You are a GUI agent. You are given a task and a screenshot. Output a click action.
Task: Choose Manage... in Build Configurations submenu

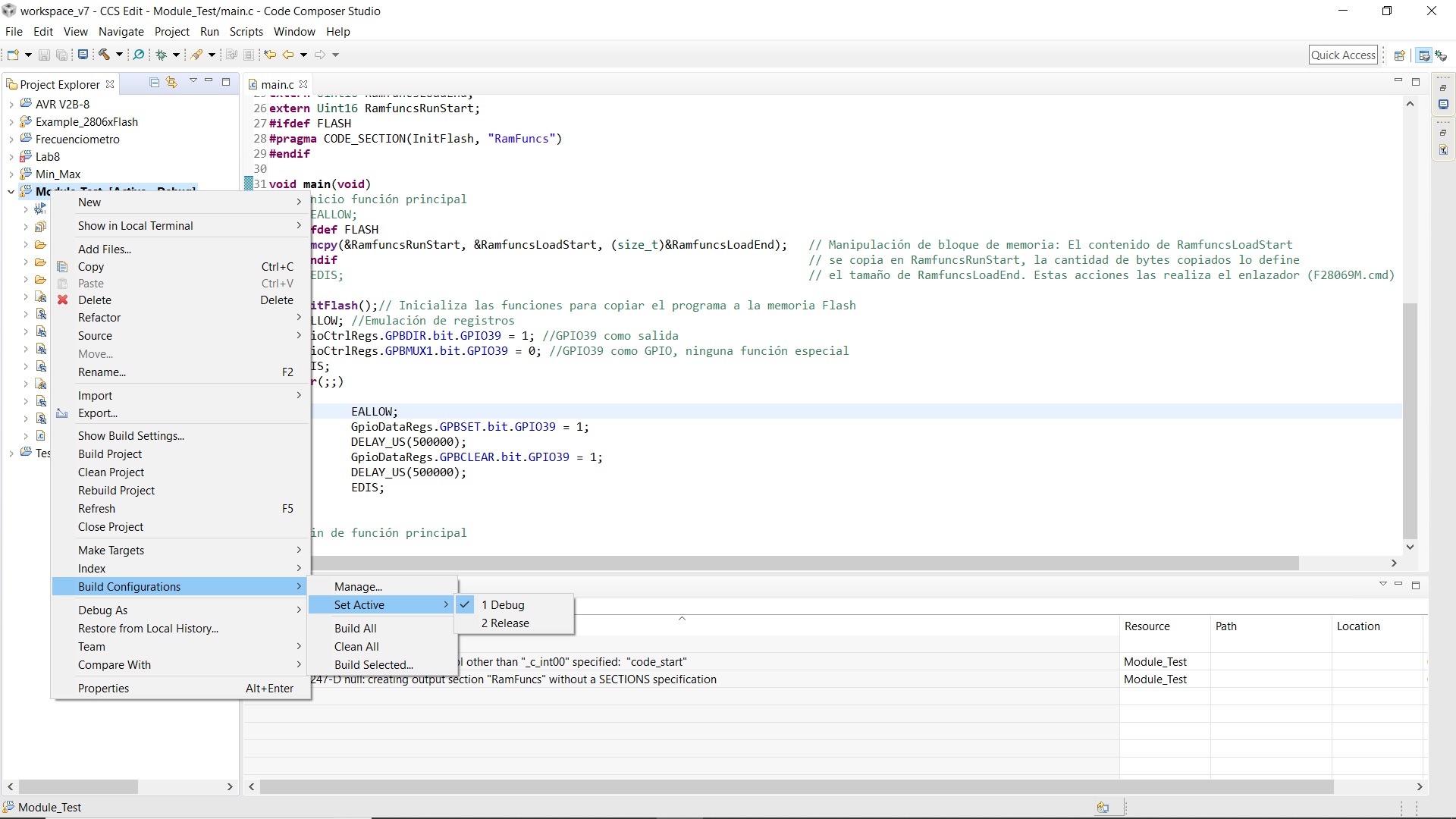click(358, 587)
